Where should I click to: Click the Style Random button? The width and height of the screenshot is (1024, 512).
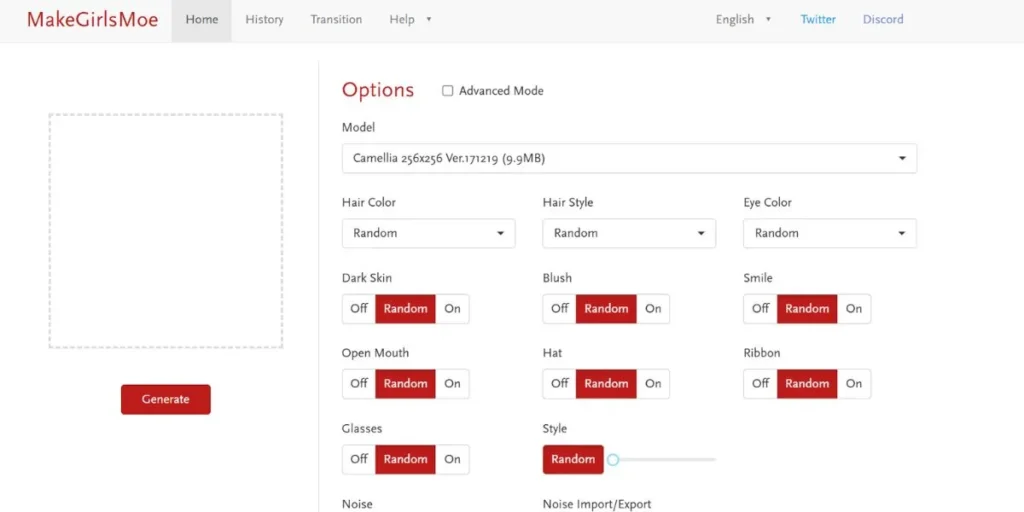[573, 460]
